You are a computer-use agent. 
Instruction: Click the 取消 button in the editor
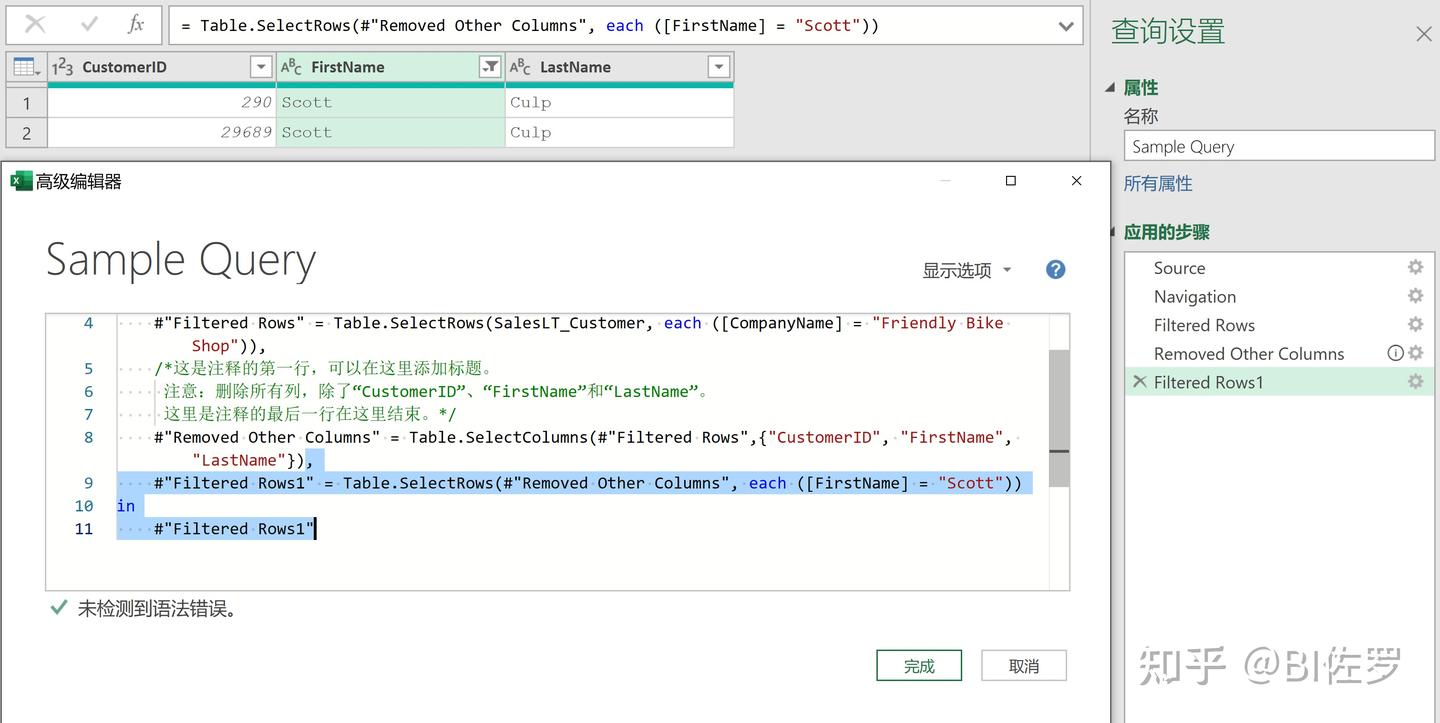[x=1023, y=664]
